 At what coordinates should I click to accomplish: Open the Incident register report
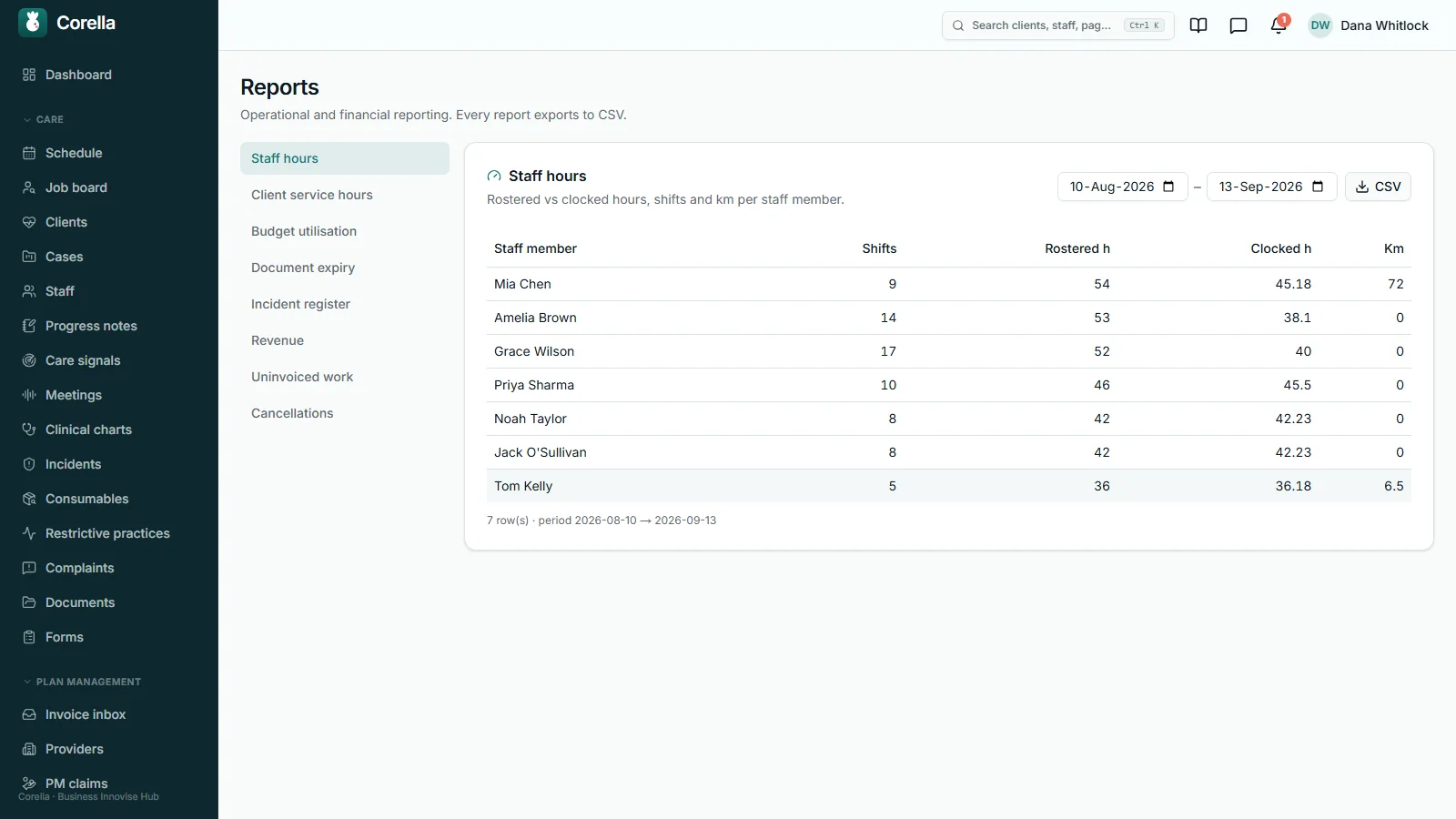click(345, 304)
